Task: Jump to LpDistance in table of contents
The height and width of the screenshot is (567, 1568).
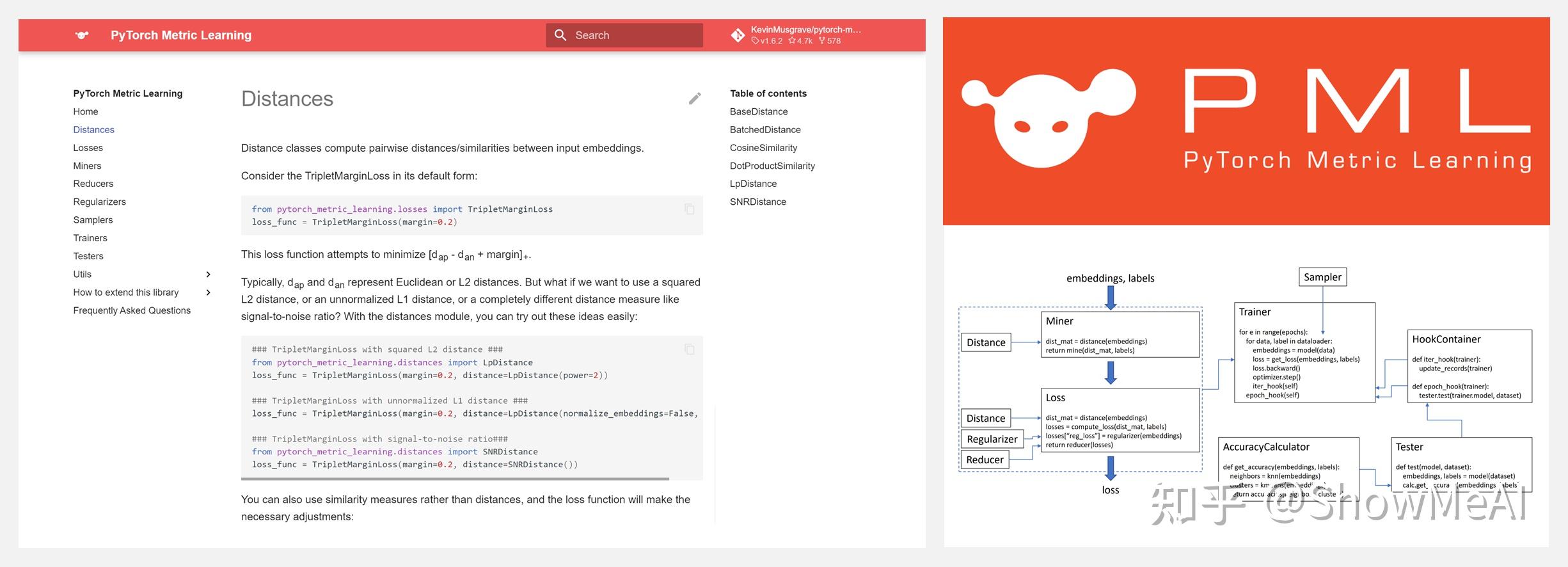Action: pyautogui.click(x=753, y=184)
